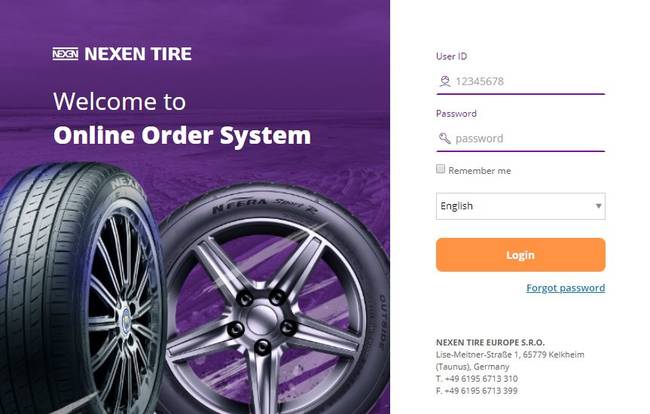Click the N'FERA Sport tire with five-spoke rim
This screenshot has width=650, height=414.
274,299
